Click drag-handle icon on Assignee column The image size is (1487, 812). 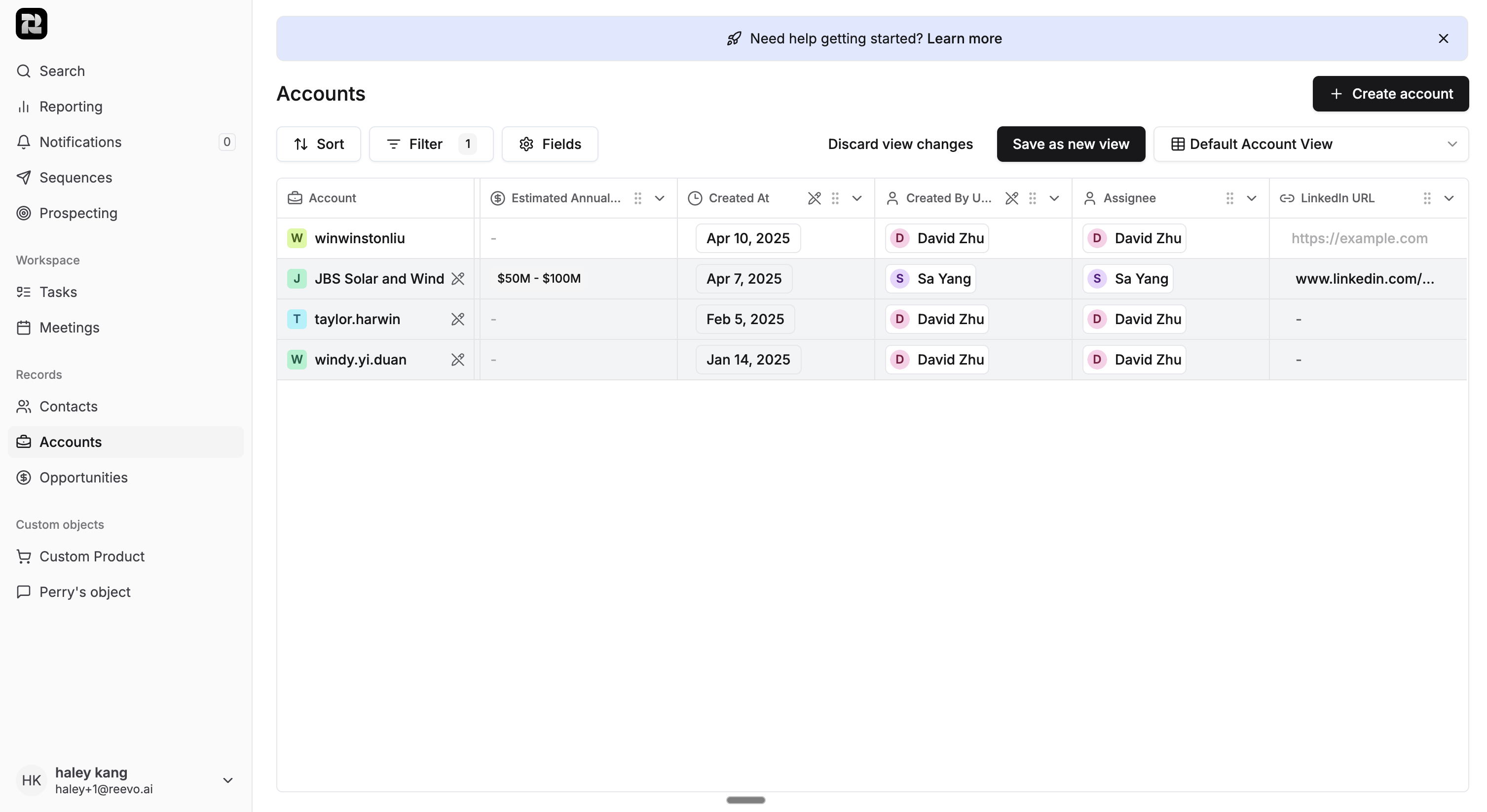(1229, 198)
